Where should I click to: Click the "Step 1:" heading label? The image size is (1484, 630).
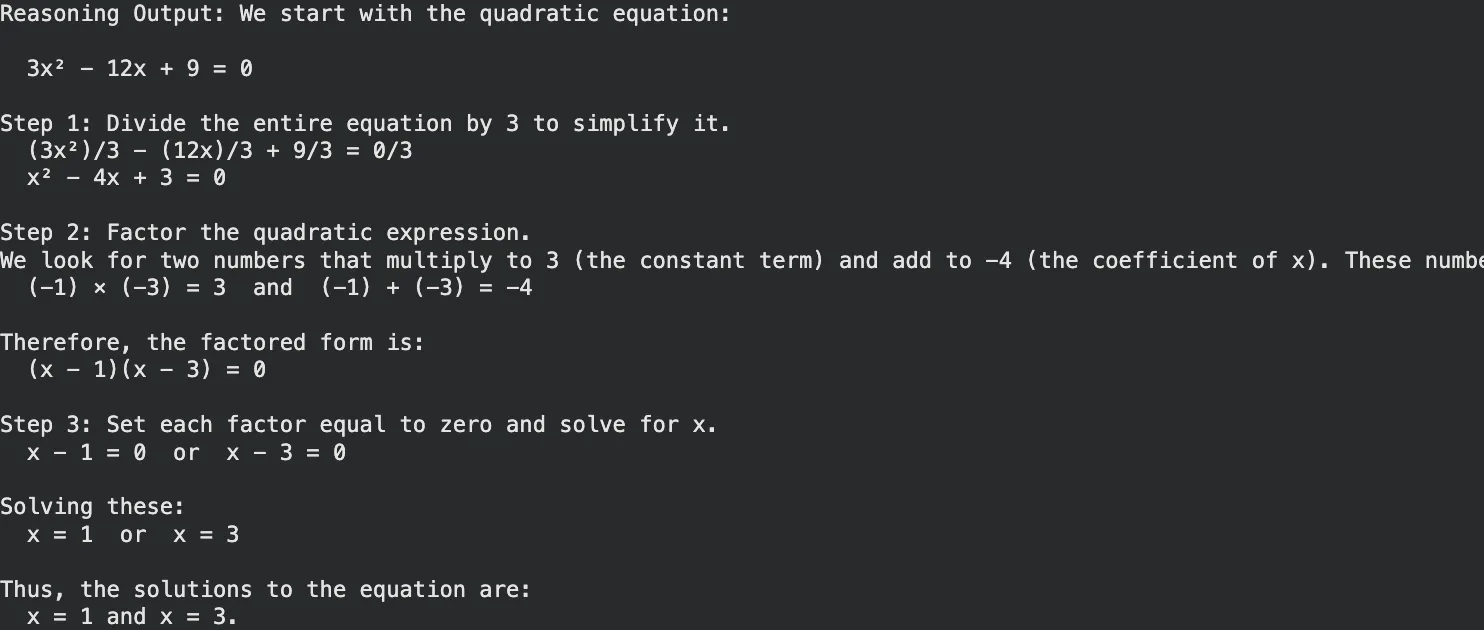(46, 124)
